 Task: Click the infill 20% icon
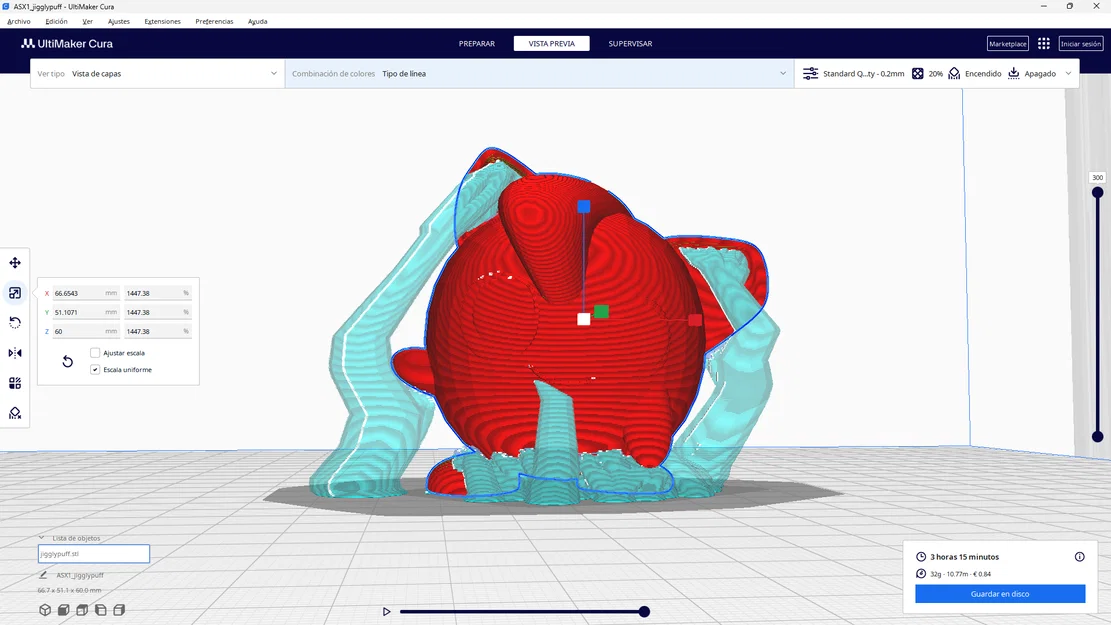918,74
